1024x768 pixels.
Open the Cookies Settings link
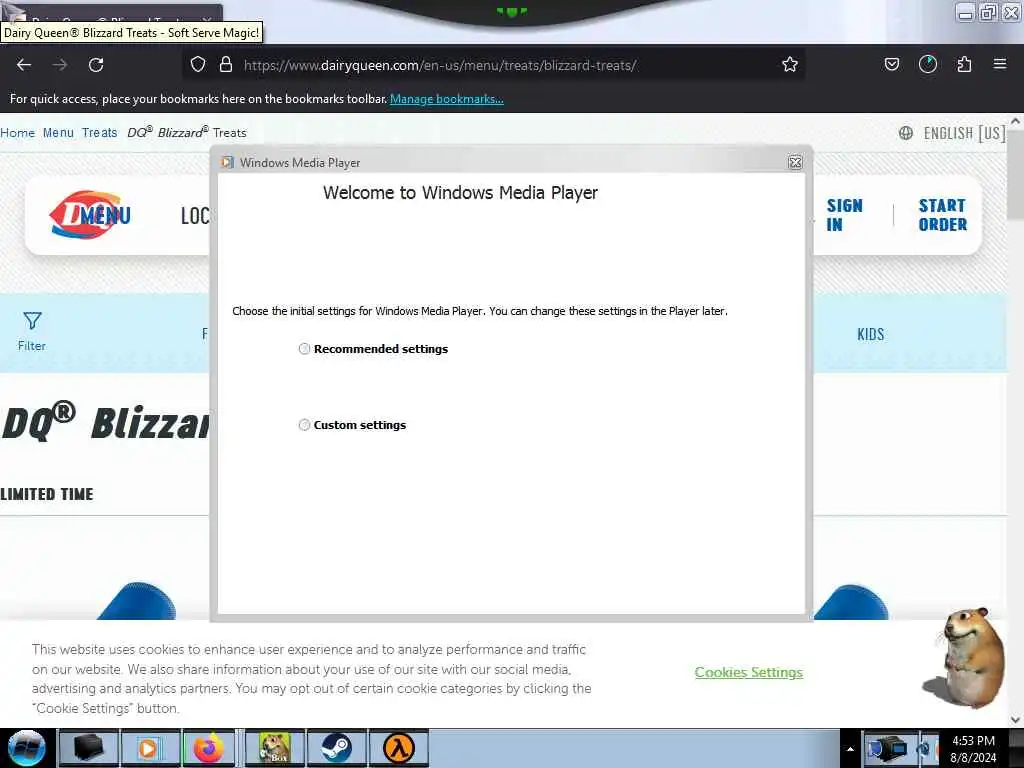pos(748,672)
